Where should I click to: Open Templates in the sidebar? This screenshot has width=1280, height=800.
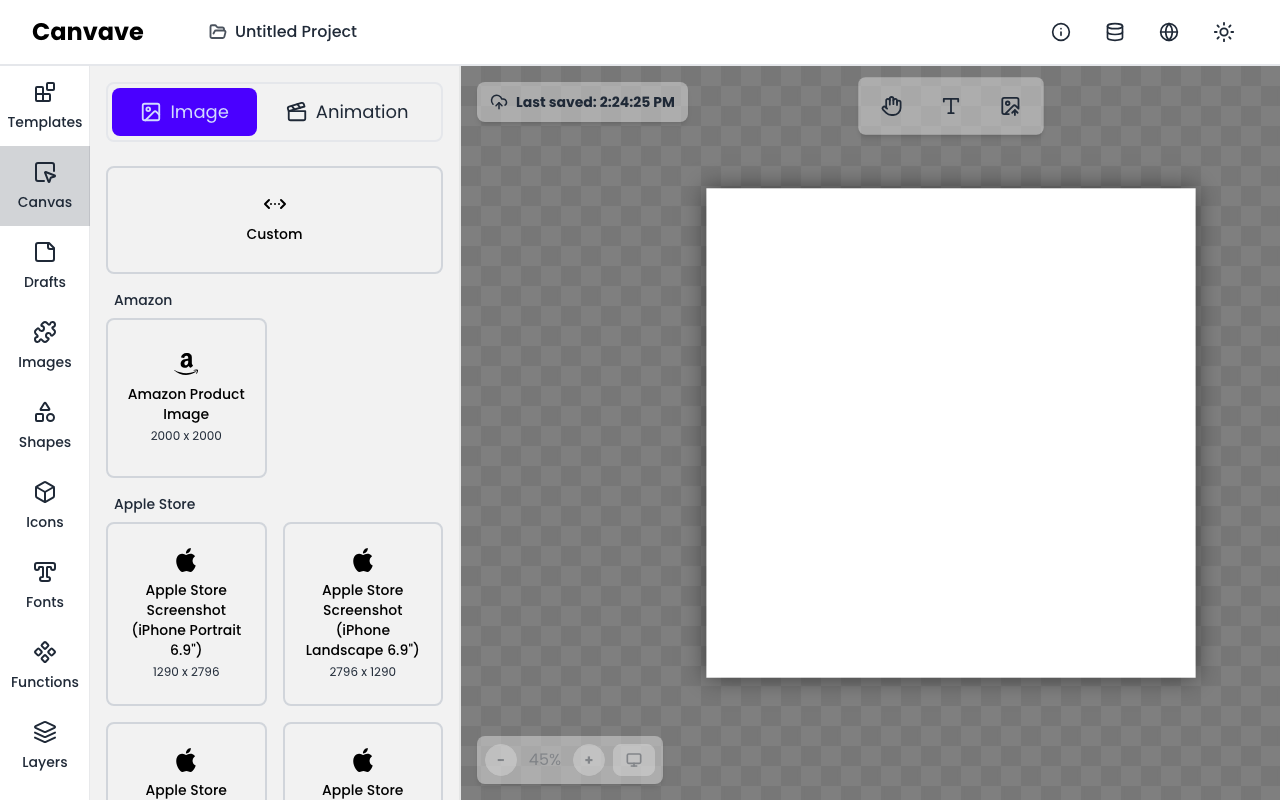pyautogui.click(x=45, y=106)
